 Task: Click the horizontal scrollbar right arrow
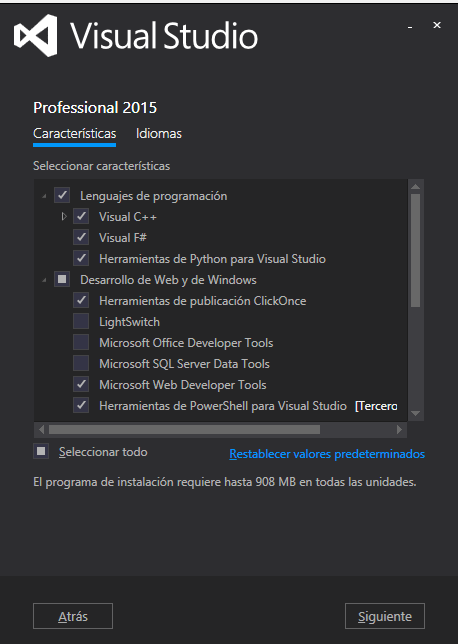(399, 430)
